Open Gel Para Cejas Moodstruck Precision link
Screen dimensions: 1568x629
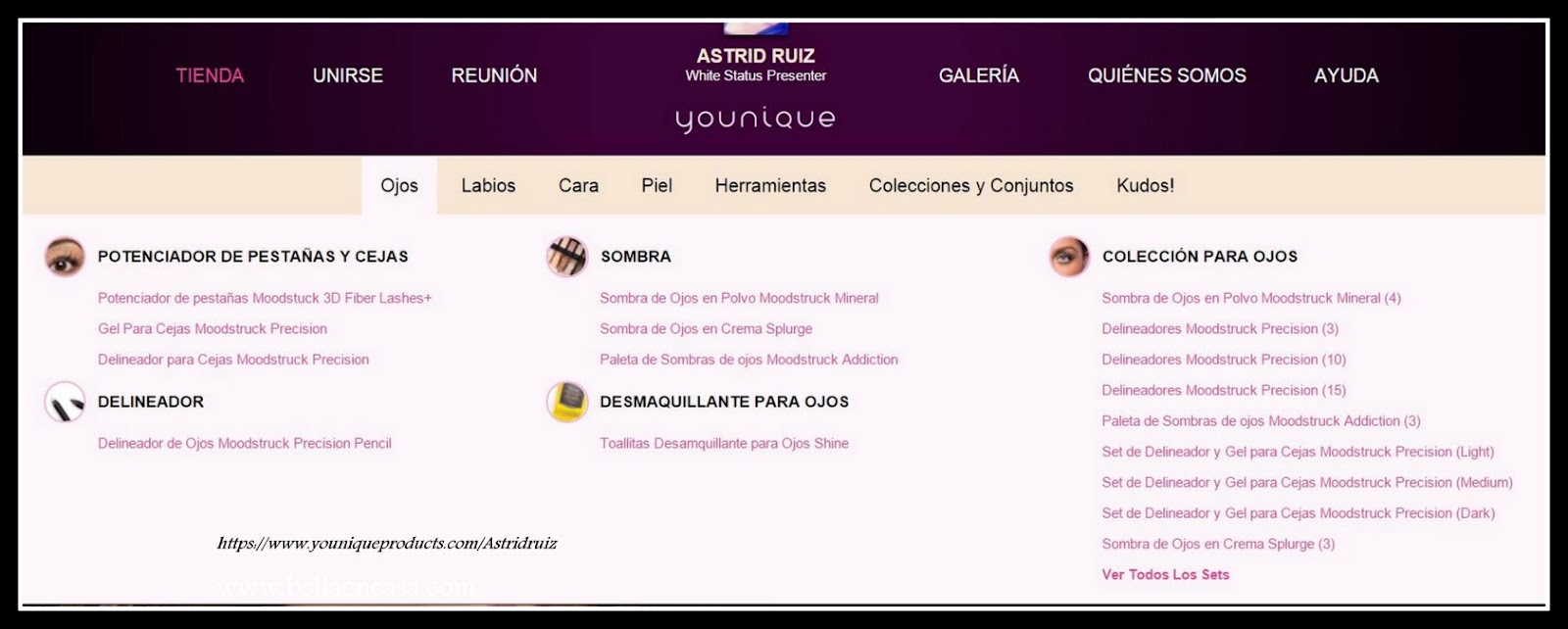213,328
